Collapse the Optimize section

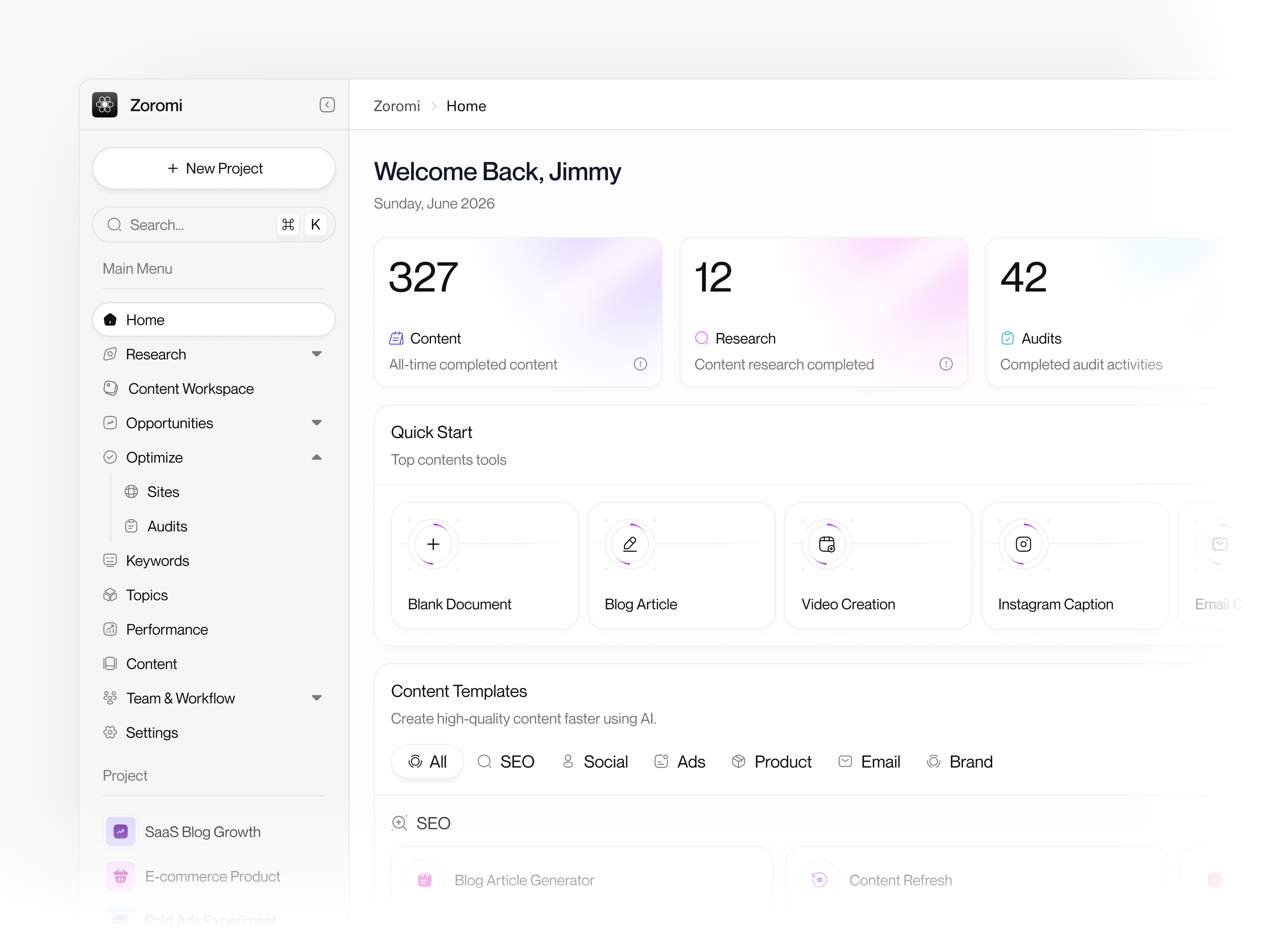click(x=316, y=457)
